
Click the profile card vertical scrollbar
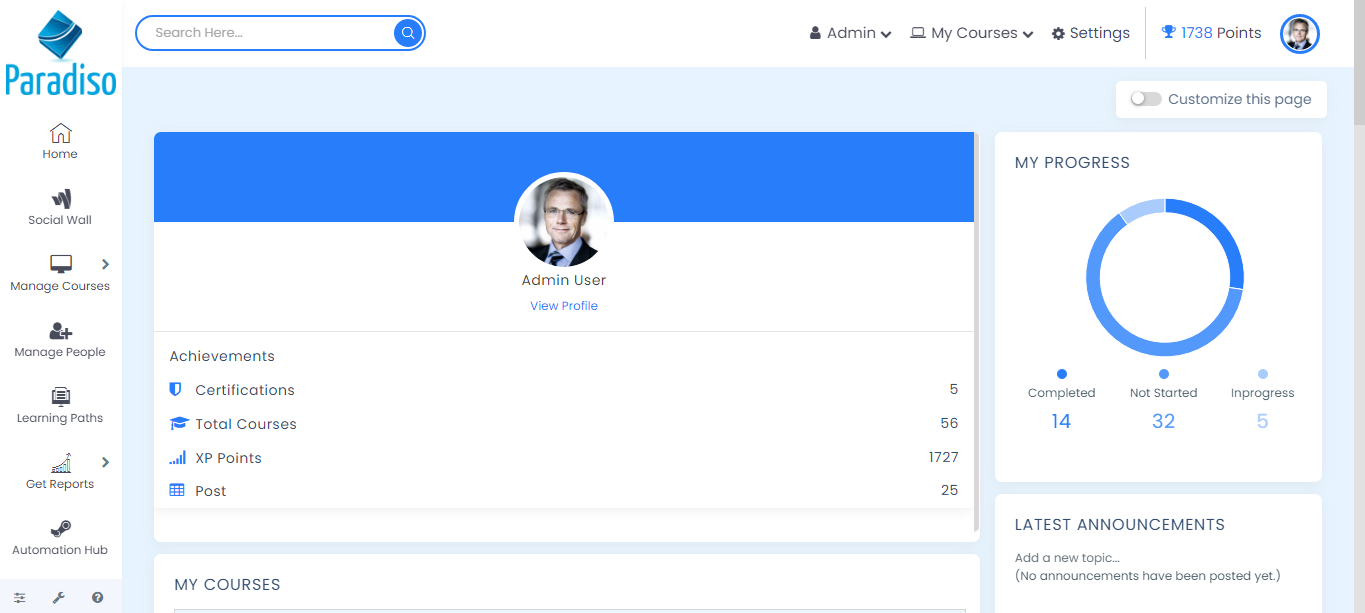[976, 330]
